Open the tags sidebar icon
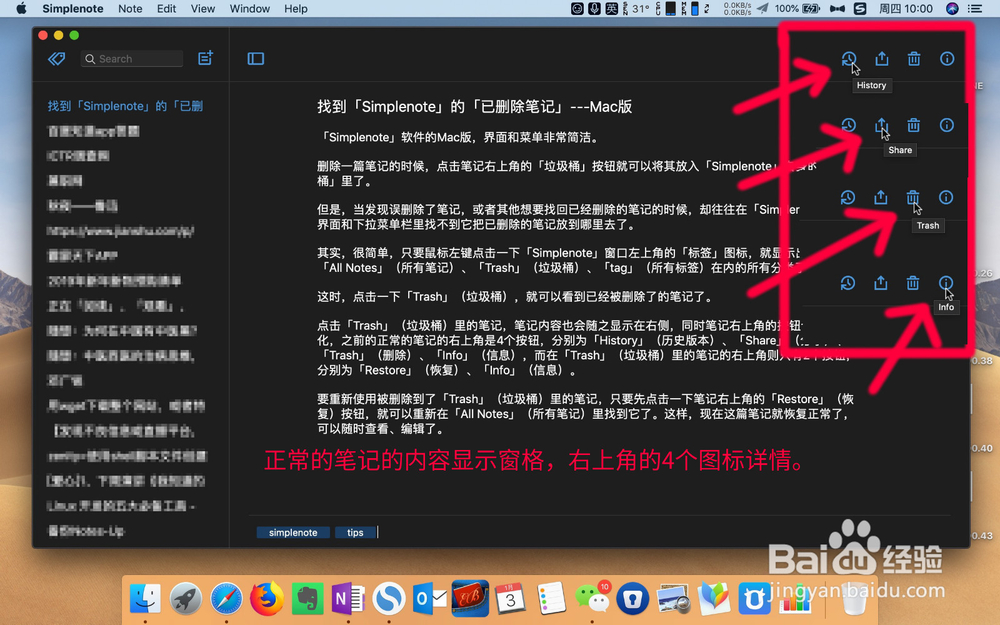This screenshot has width=1000, height=625. [57, 59]
